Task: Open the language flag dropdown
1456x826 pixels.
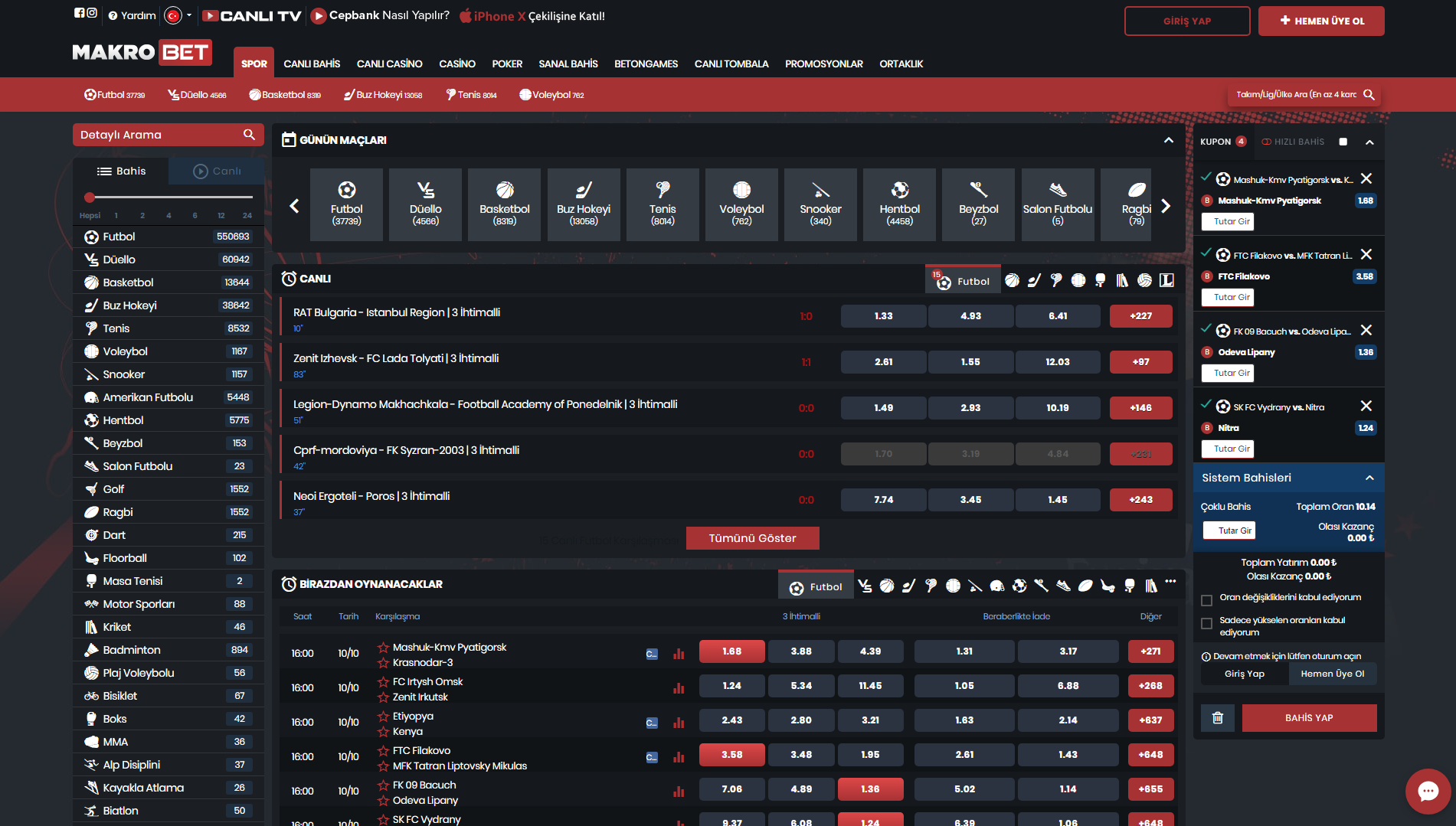Action: tap(178, 15)
